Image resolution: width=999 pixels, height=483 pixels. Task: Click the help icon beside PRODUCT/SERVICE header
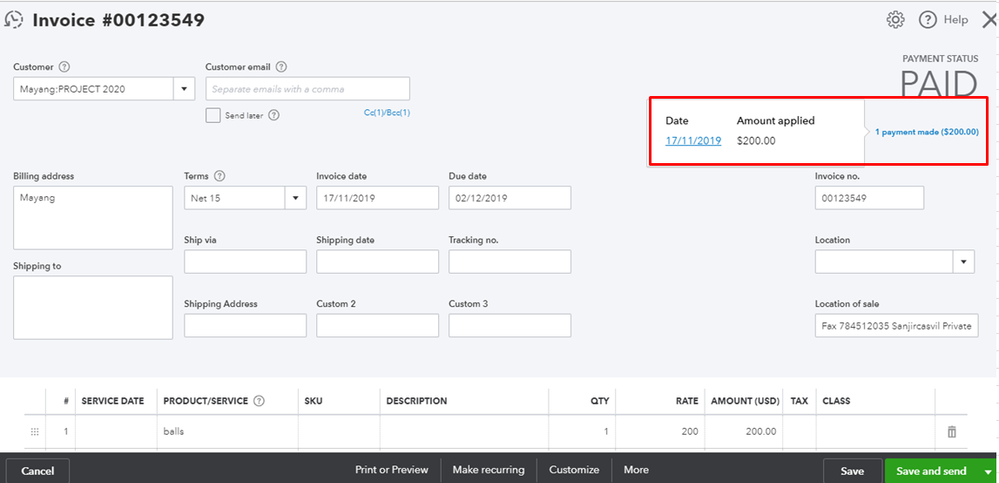point(259,401)
